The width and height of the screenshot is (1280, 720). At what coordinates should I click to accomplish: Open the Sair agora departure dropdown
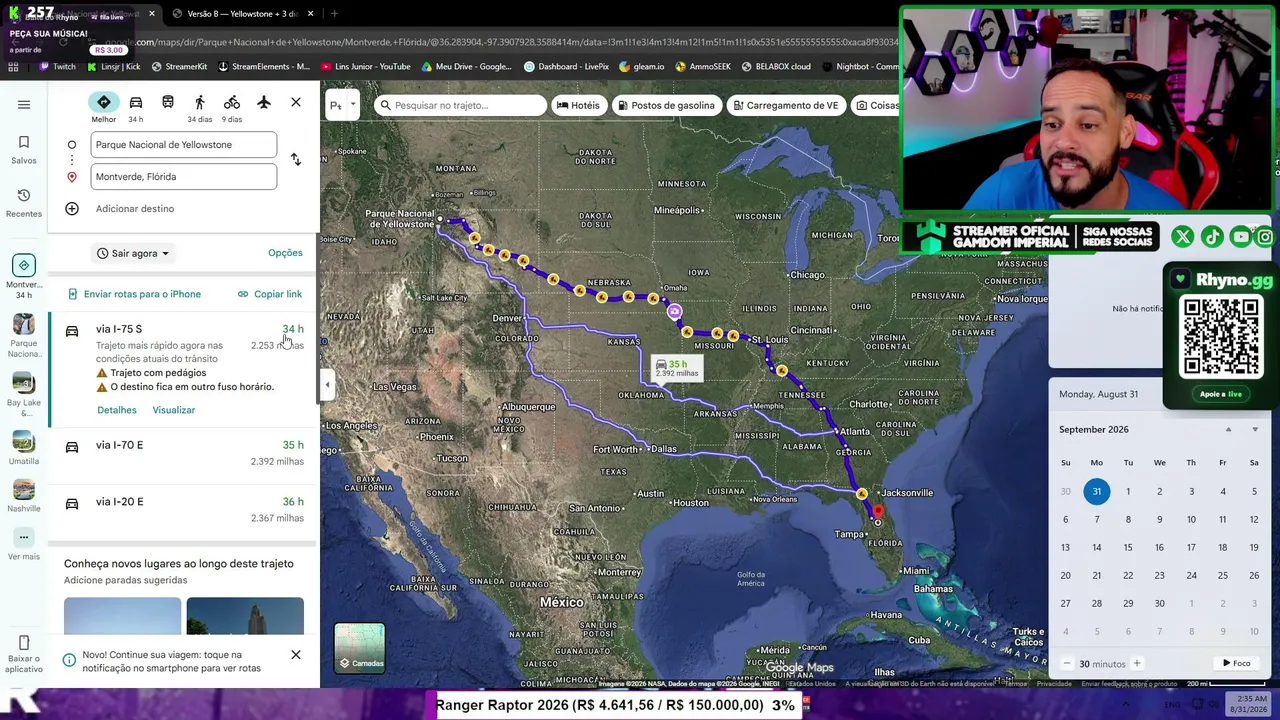coord(133,253)
